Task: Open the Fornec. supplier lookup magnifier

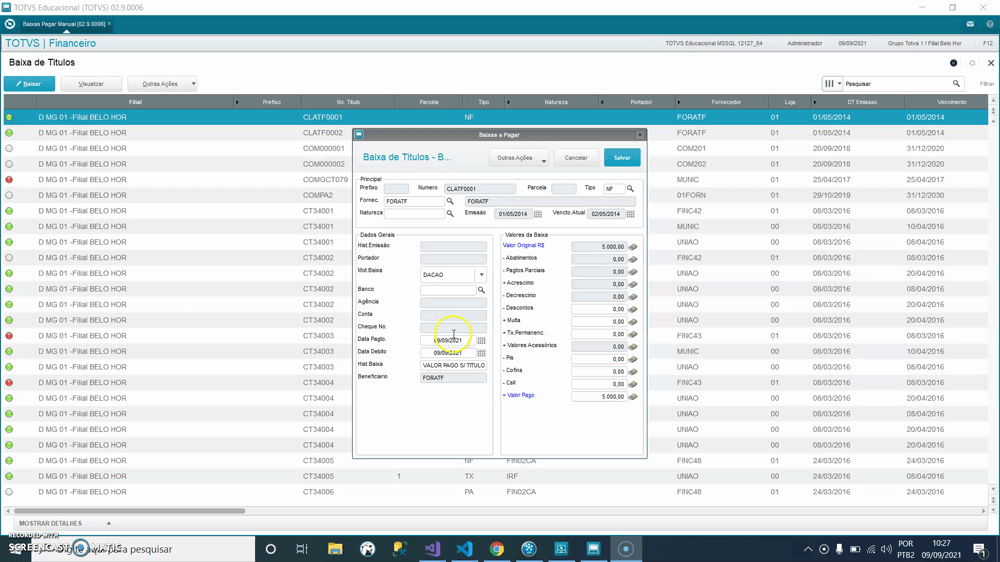Action: pos(450,201)
